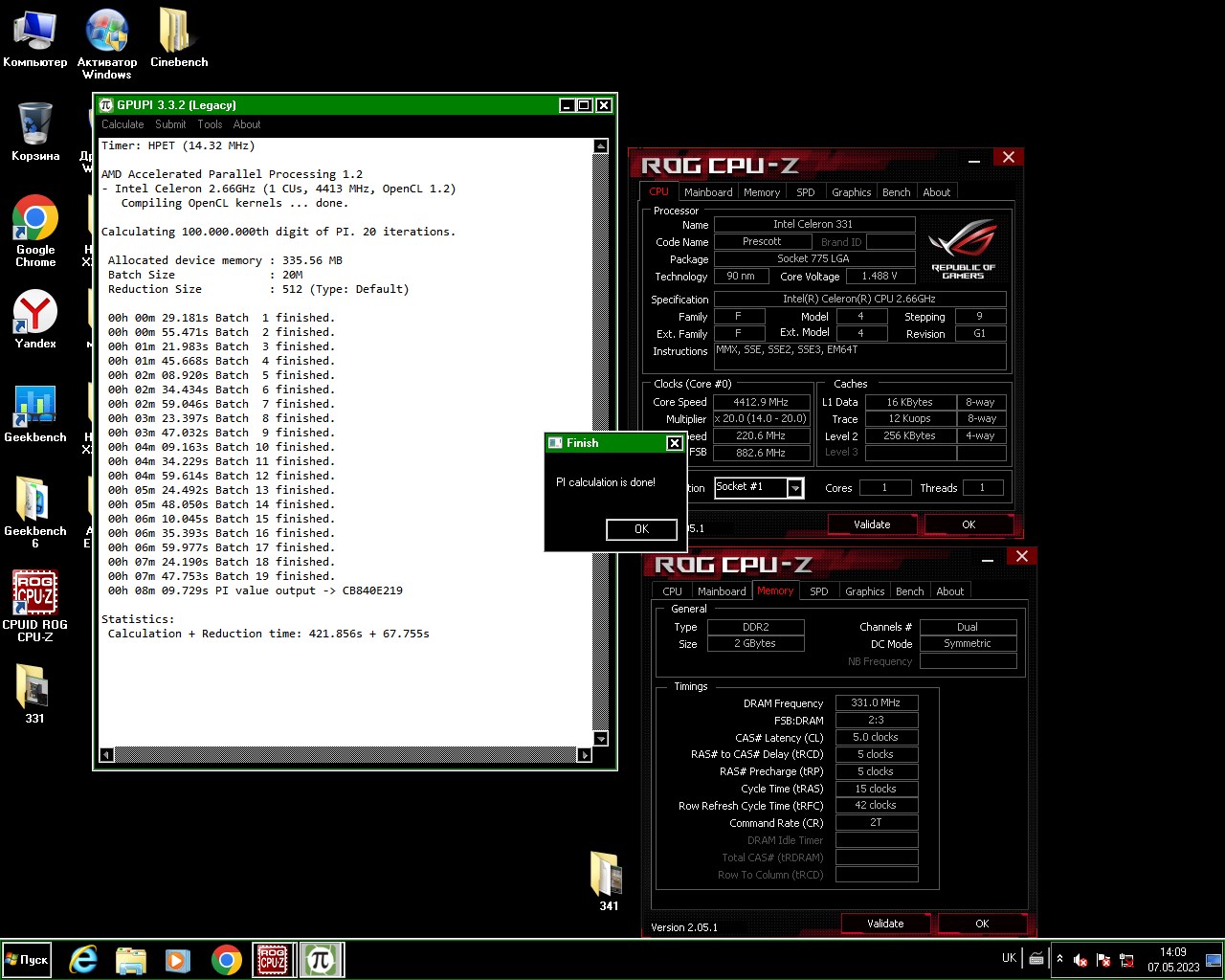The width and height of the screenshot is (1225, 980).
Task: Open the GPUPI About menu
Action: pos(247,124)
